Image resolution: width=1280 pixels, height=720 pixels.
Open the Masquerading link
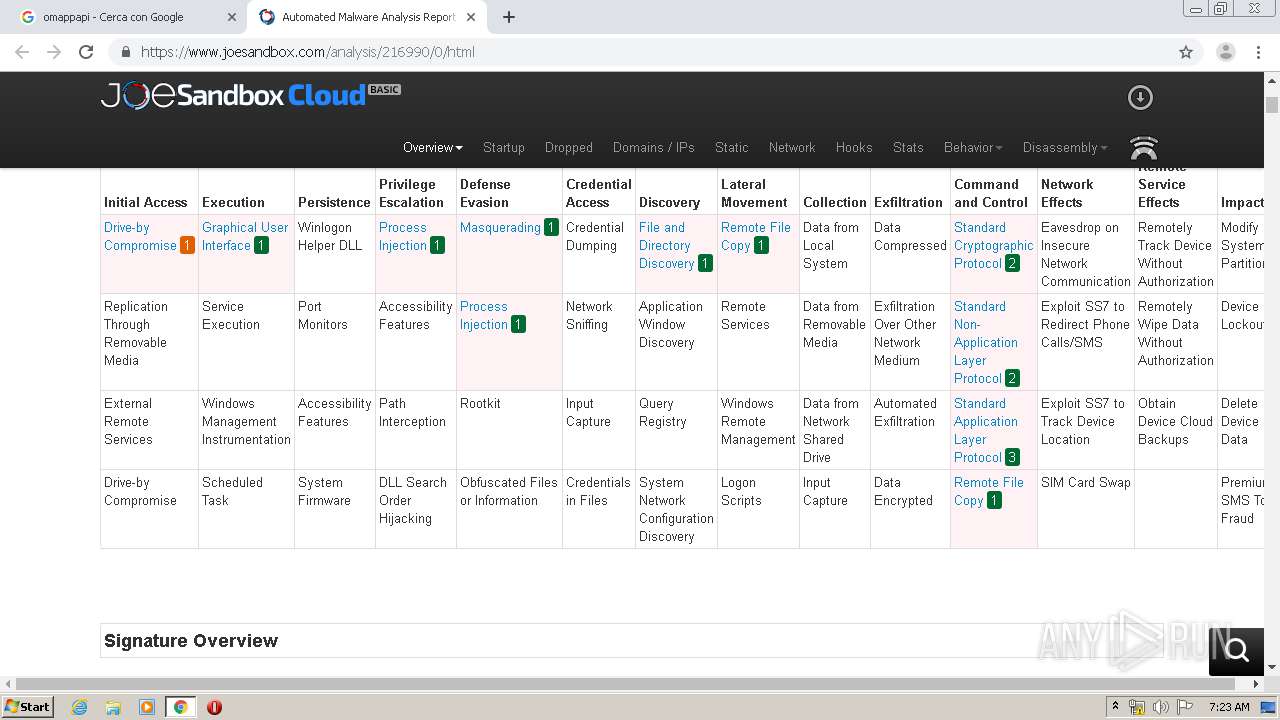(500, 227)
